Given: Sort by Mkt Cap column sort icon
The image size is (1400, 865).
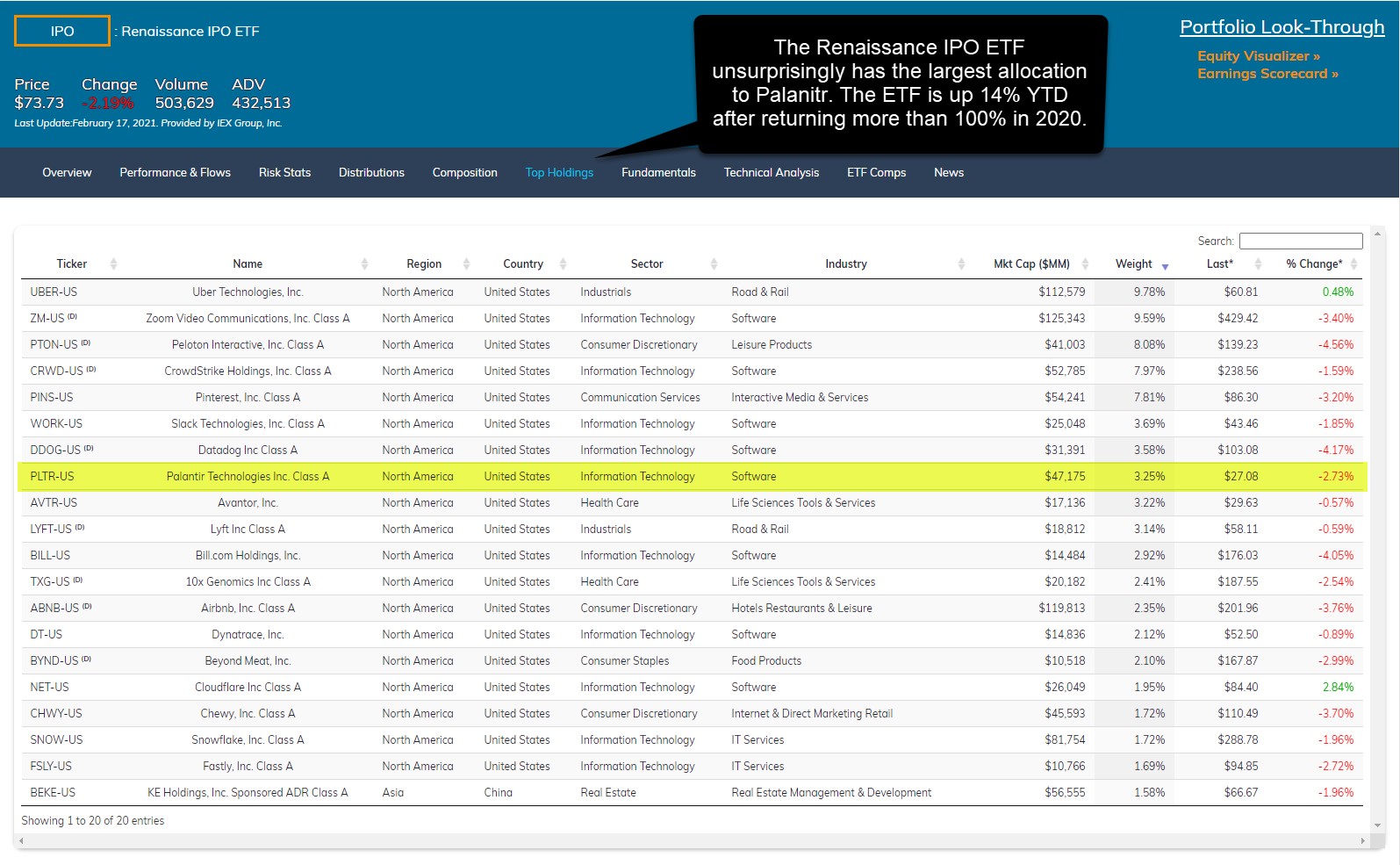Looking at the screenshot, I should [x=1085, y=264].
